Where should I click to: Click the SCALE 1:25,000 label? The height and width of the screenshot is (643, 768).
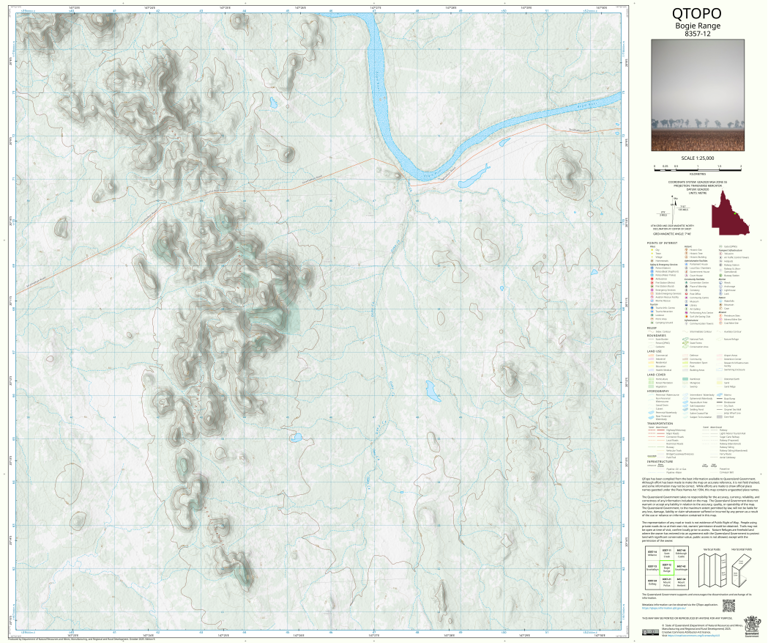tap(697, 158)
